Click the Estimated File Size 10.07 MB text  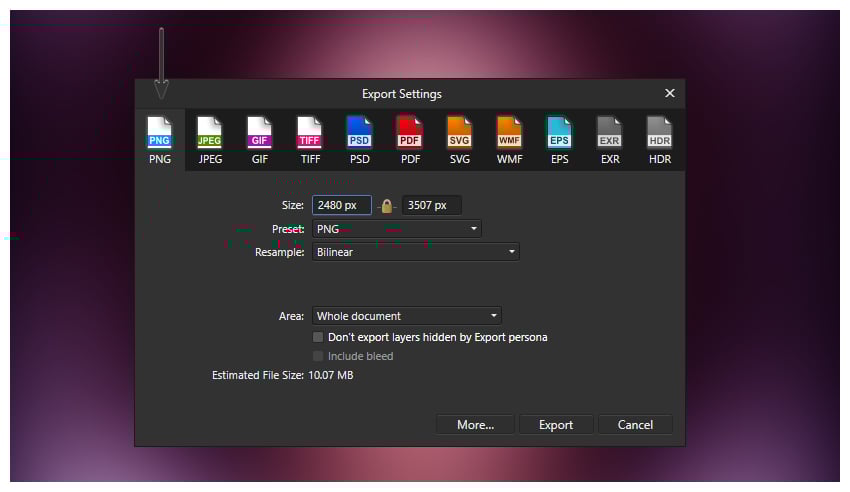pos(282,375)
